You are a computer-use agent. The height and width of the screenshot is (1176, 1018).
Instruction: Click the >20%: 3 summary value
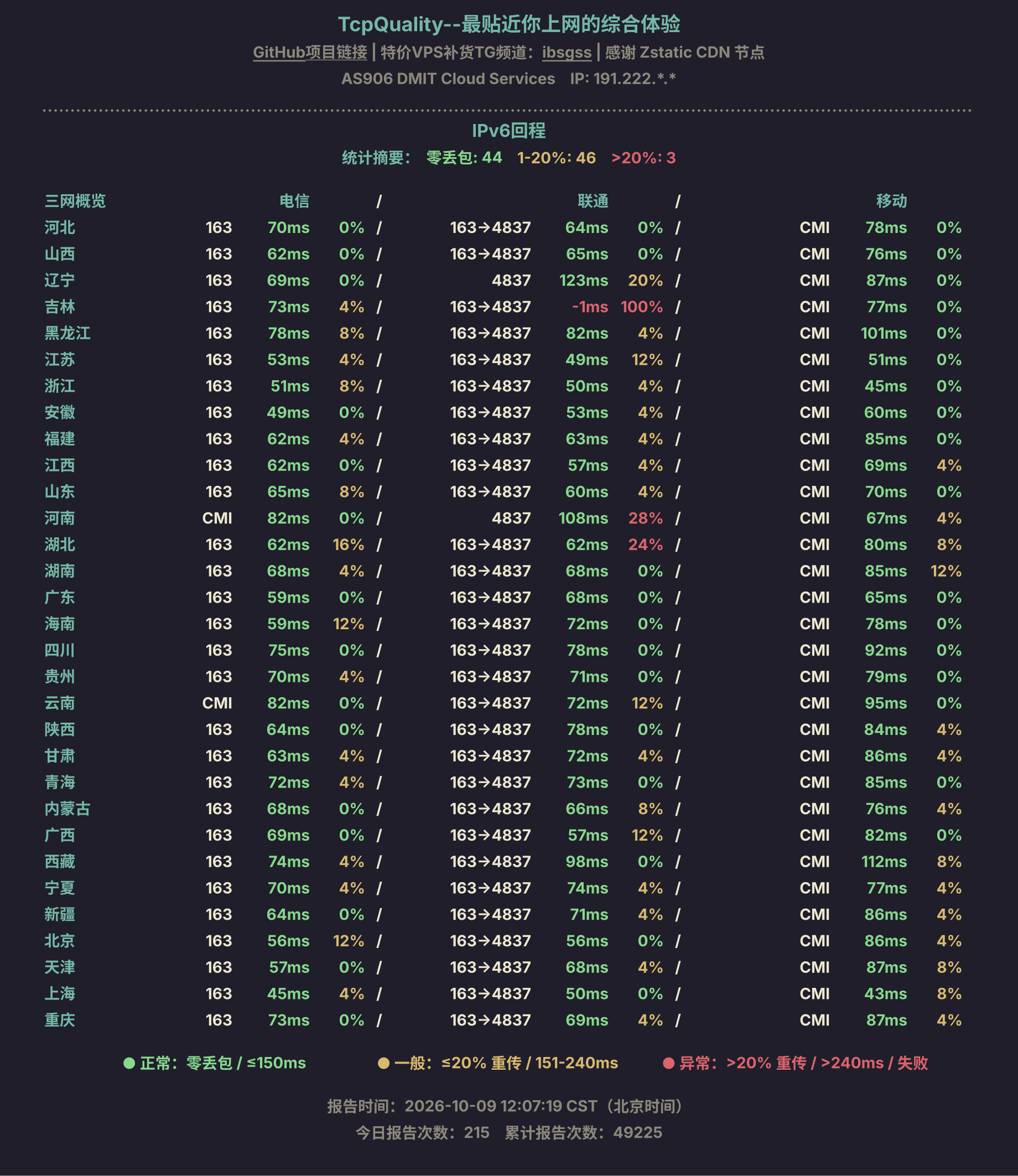click(643, 157)
